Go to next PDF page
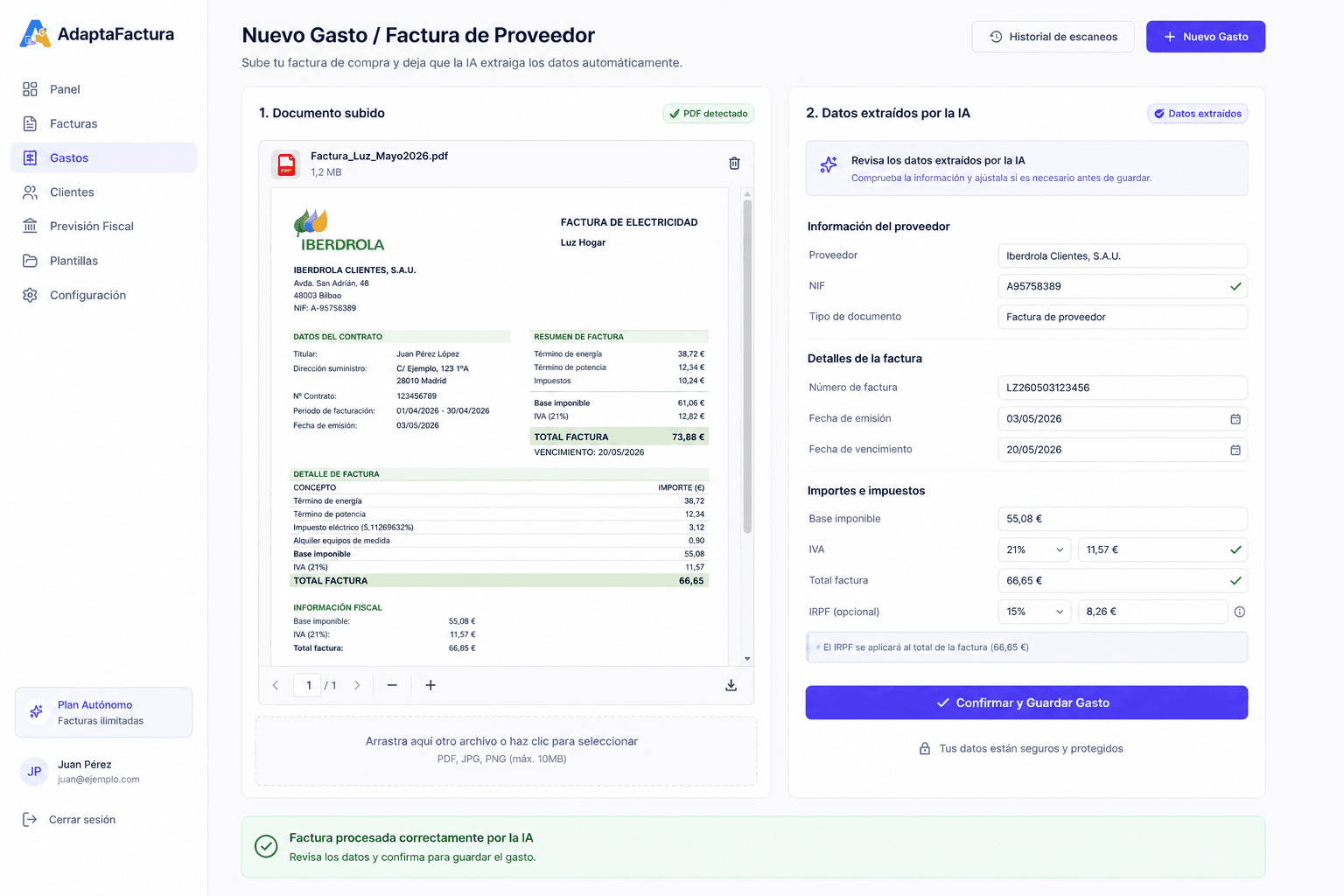This screenshot has height=896, width=1344. (x=357, y=685)
